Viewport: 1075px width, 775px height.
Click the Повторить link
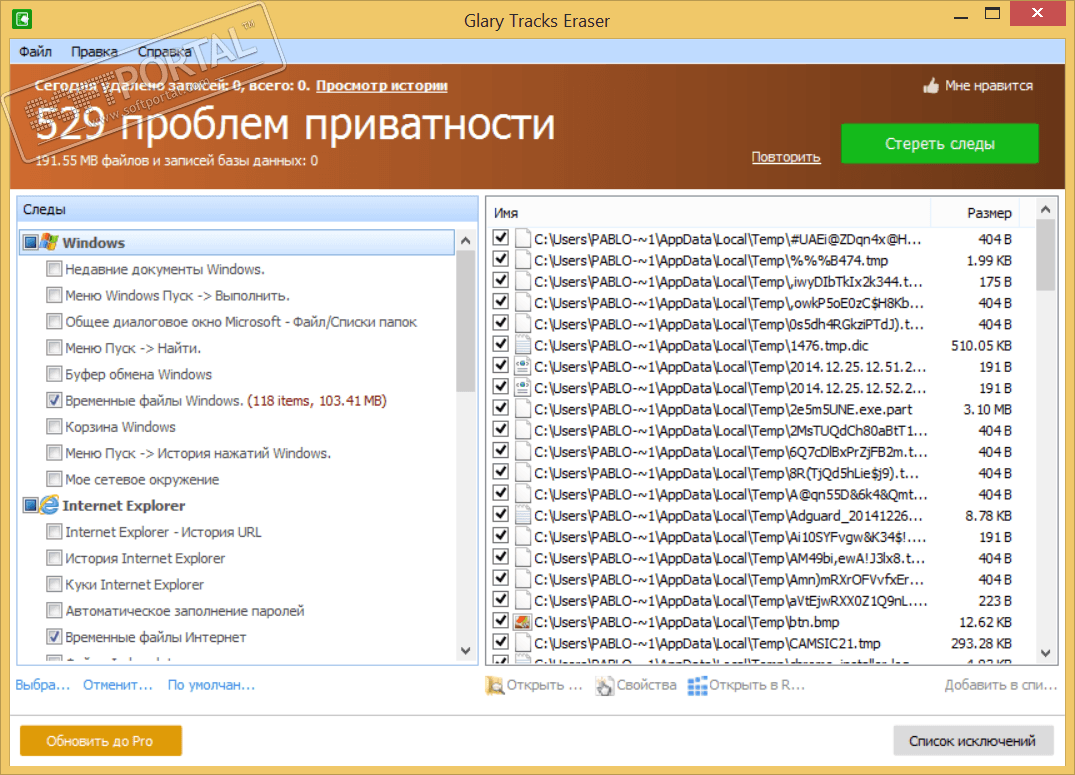coord(786,157)
